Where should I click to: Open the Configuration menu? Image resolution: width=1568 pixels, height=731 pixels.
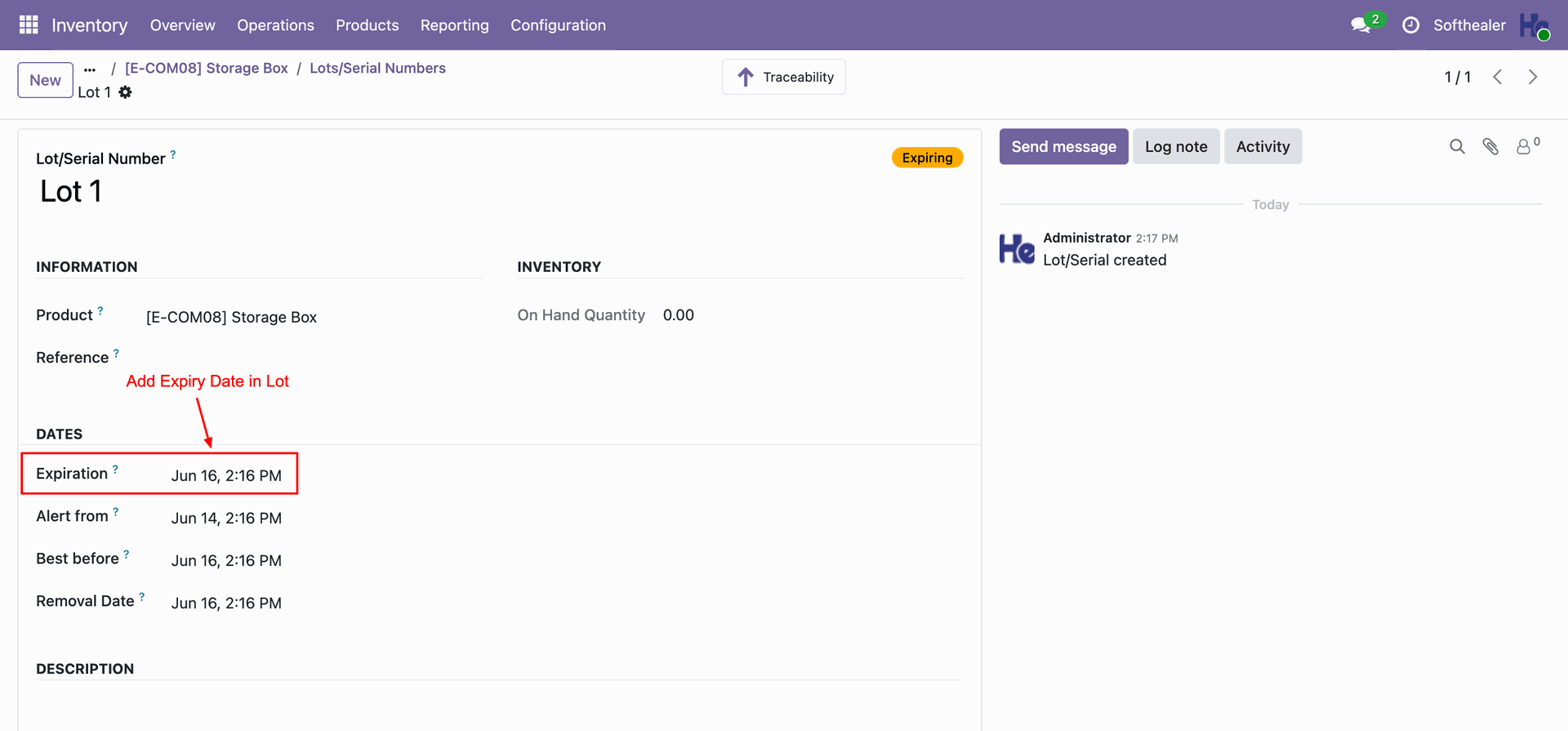pyautogui.click(x=559, y=25)
